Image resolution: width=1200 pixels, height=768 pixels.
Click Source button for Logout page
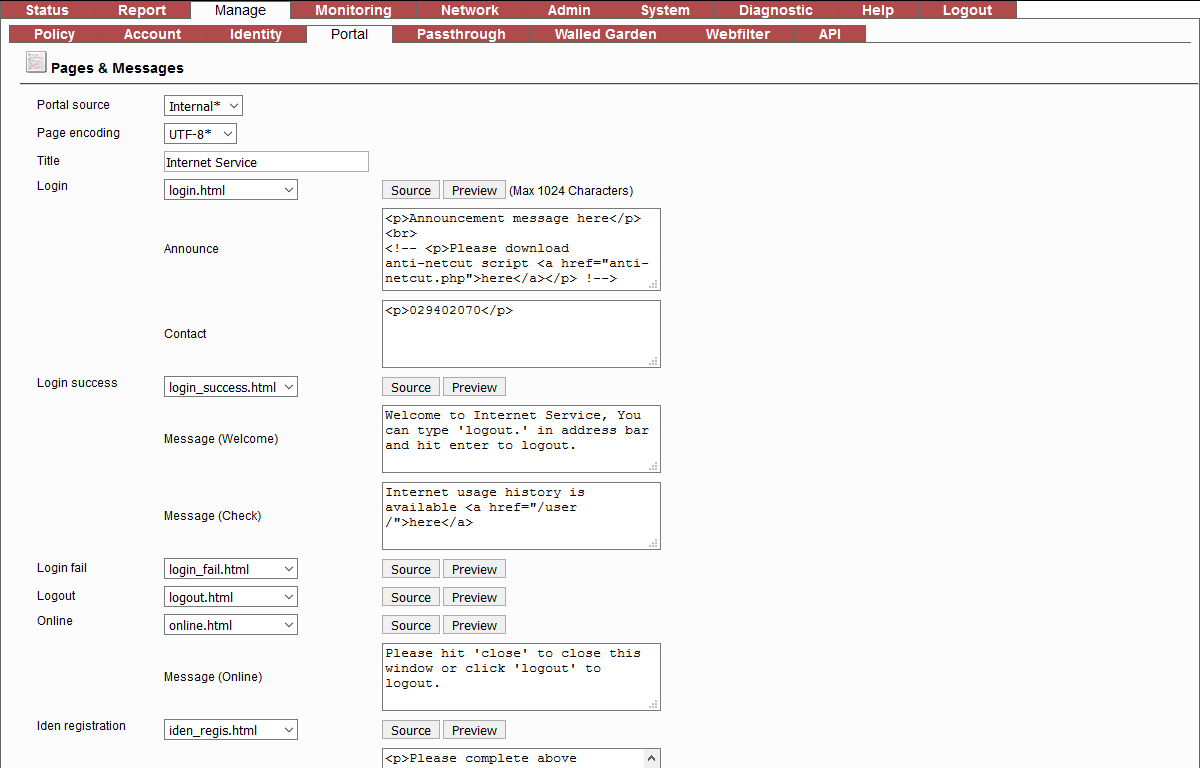tap(411, 597)
